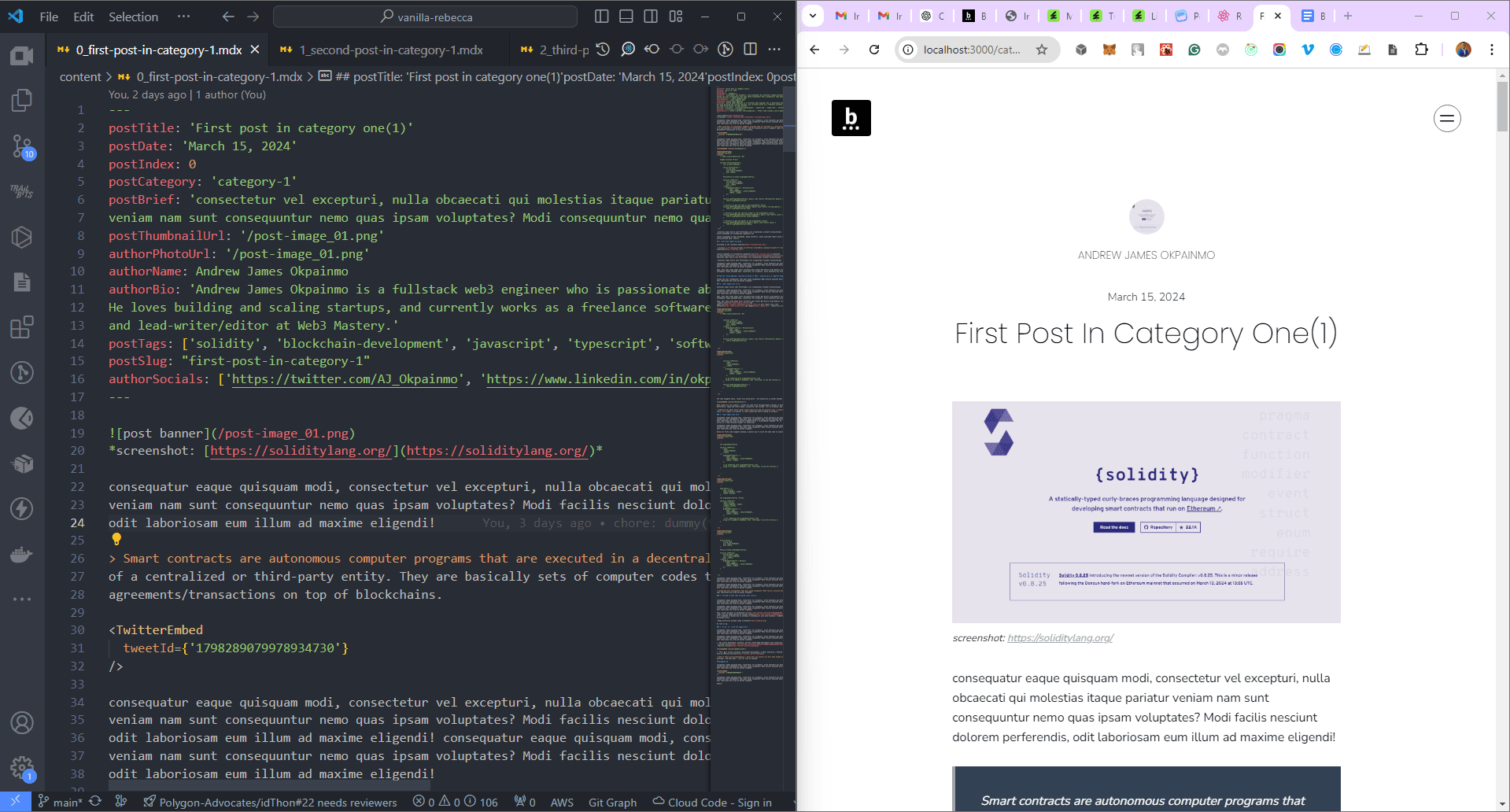Open the File menu

49,17
